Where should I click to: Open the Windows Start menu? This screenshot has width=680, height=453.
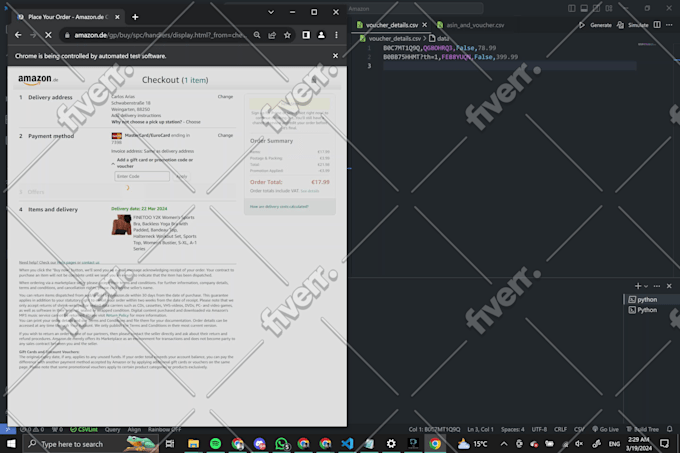click(11, 444)
